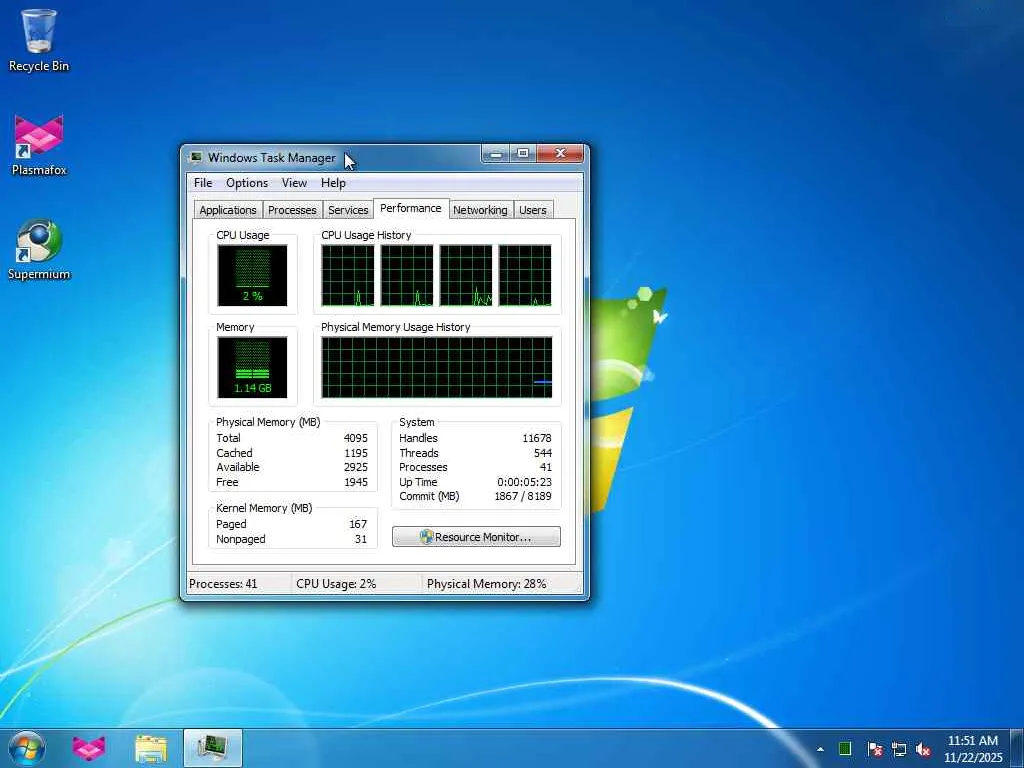Minimize the Task Manager window

(x=496, y=154)
